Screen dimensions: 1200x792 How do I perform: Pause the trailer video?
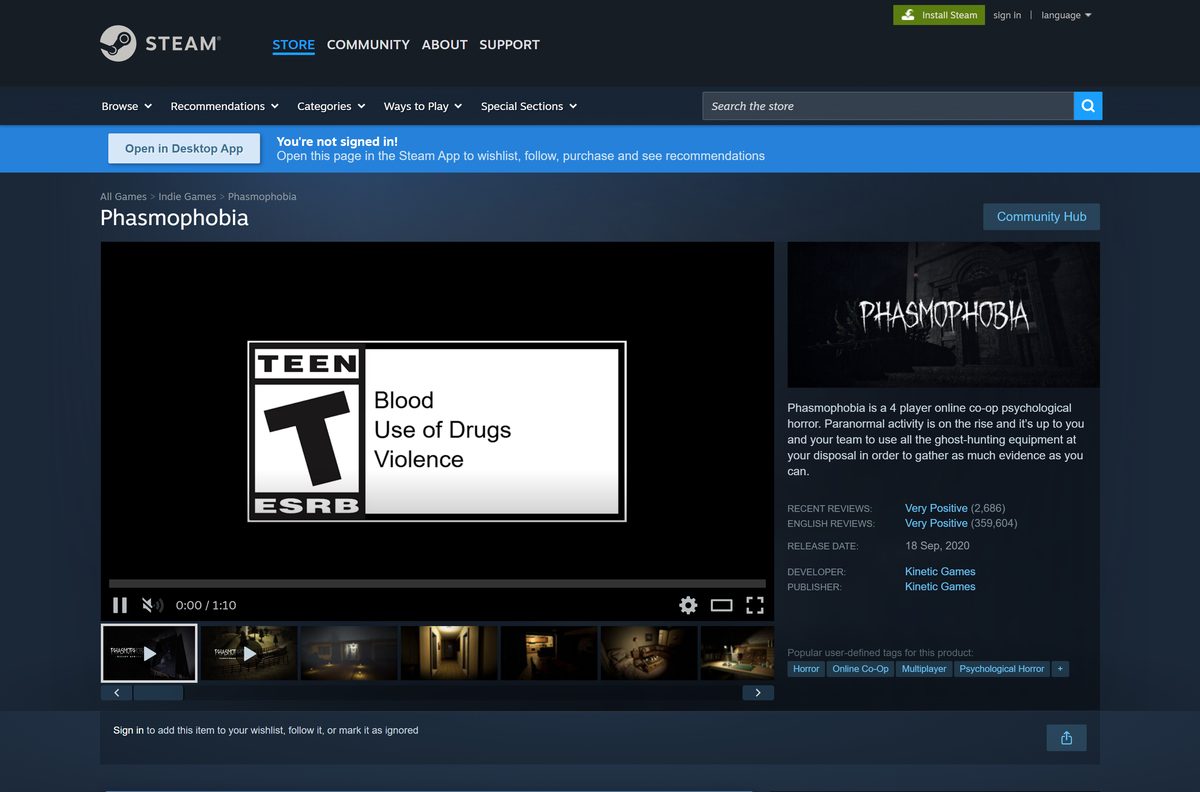[x=120, y=605]
